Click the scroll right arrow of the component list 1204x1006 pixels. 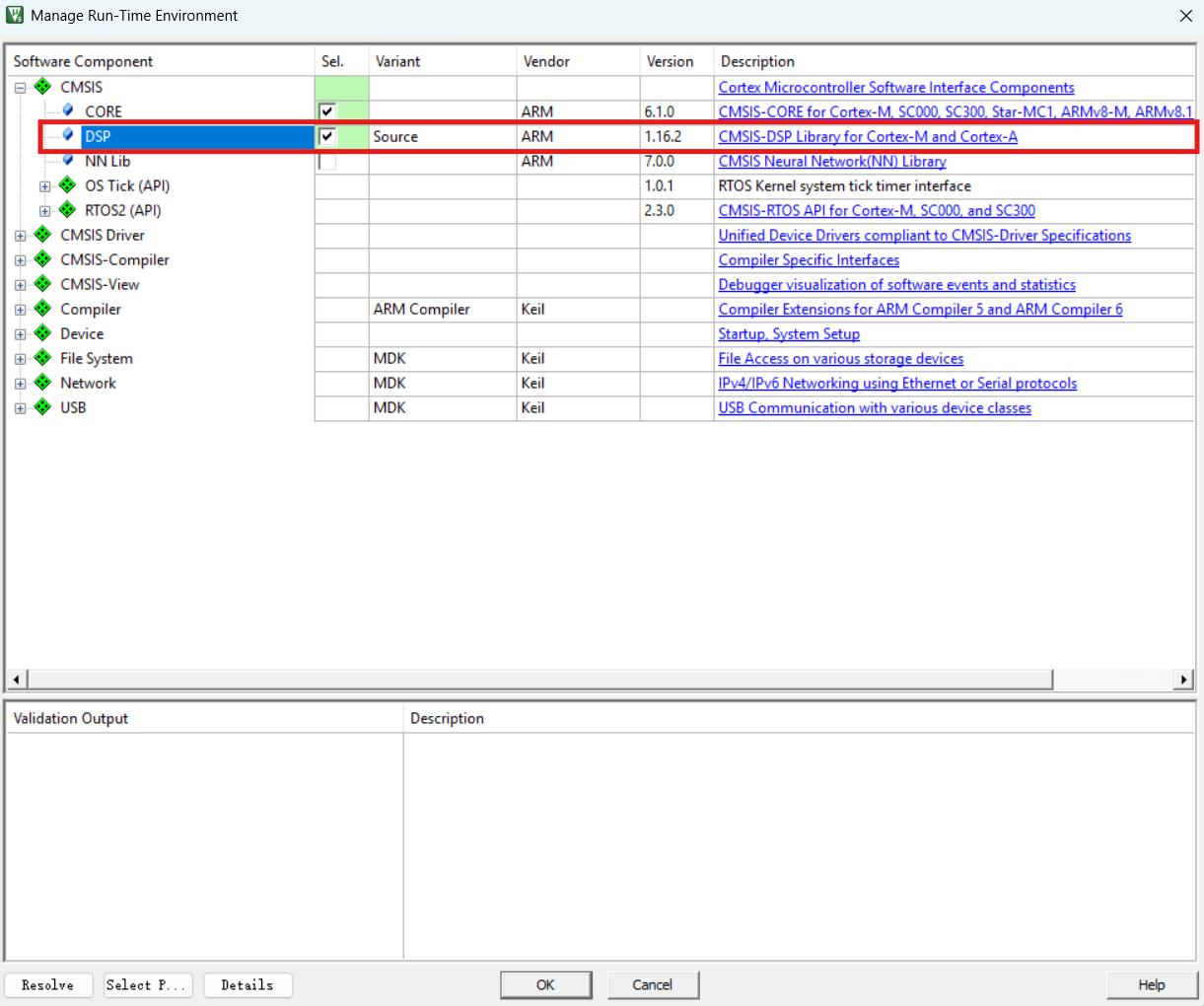[1184, 680]
